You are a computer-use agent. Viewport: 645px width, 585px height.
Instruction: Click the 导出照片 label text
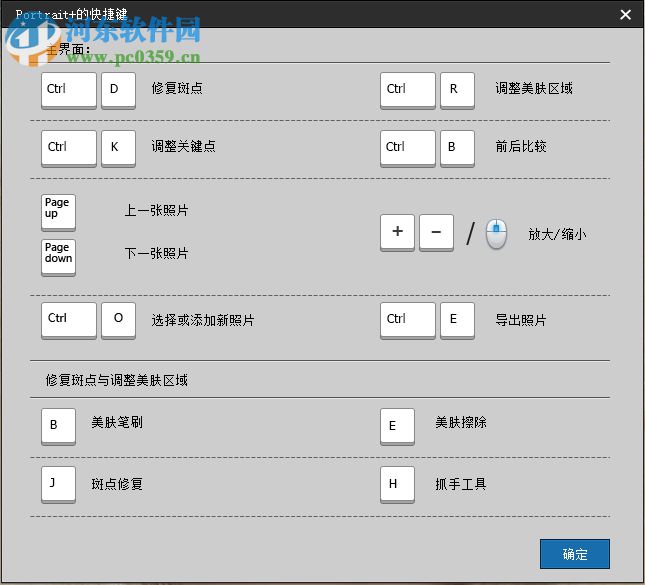521,320
